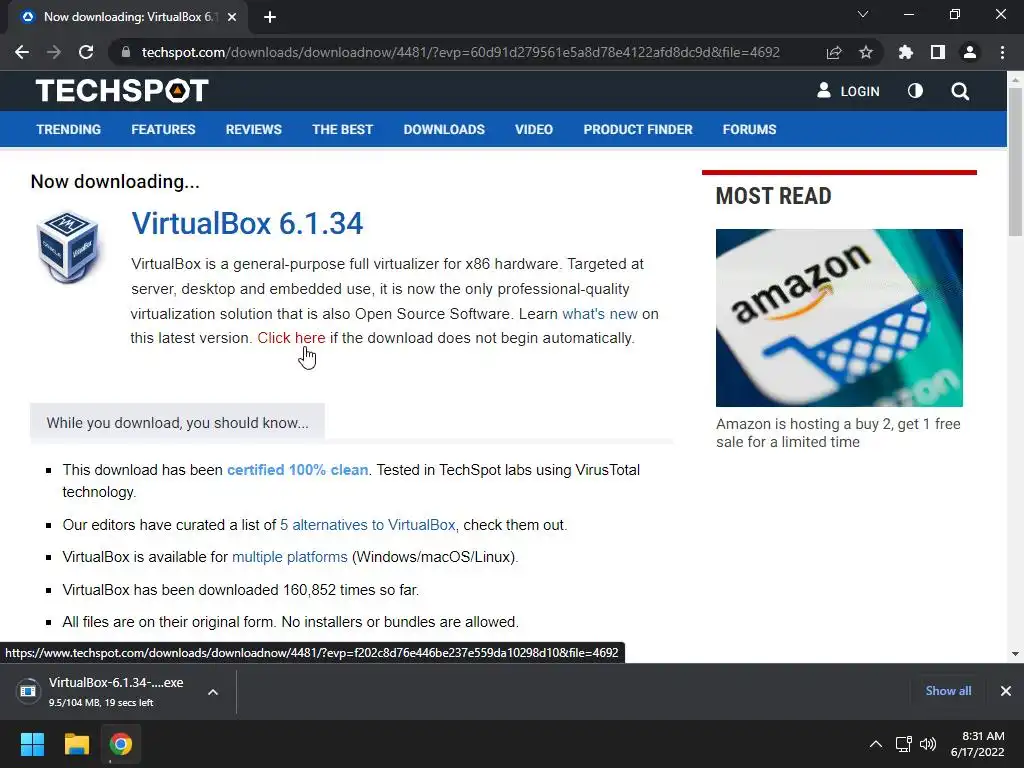This screenshot has width=1024, height=768.
Task: Click the "MOST READ" heading
Action: [x=773, y=196]
